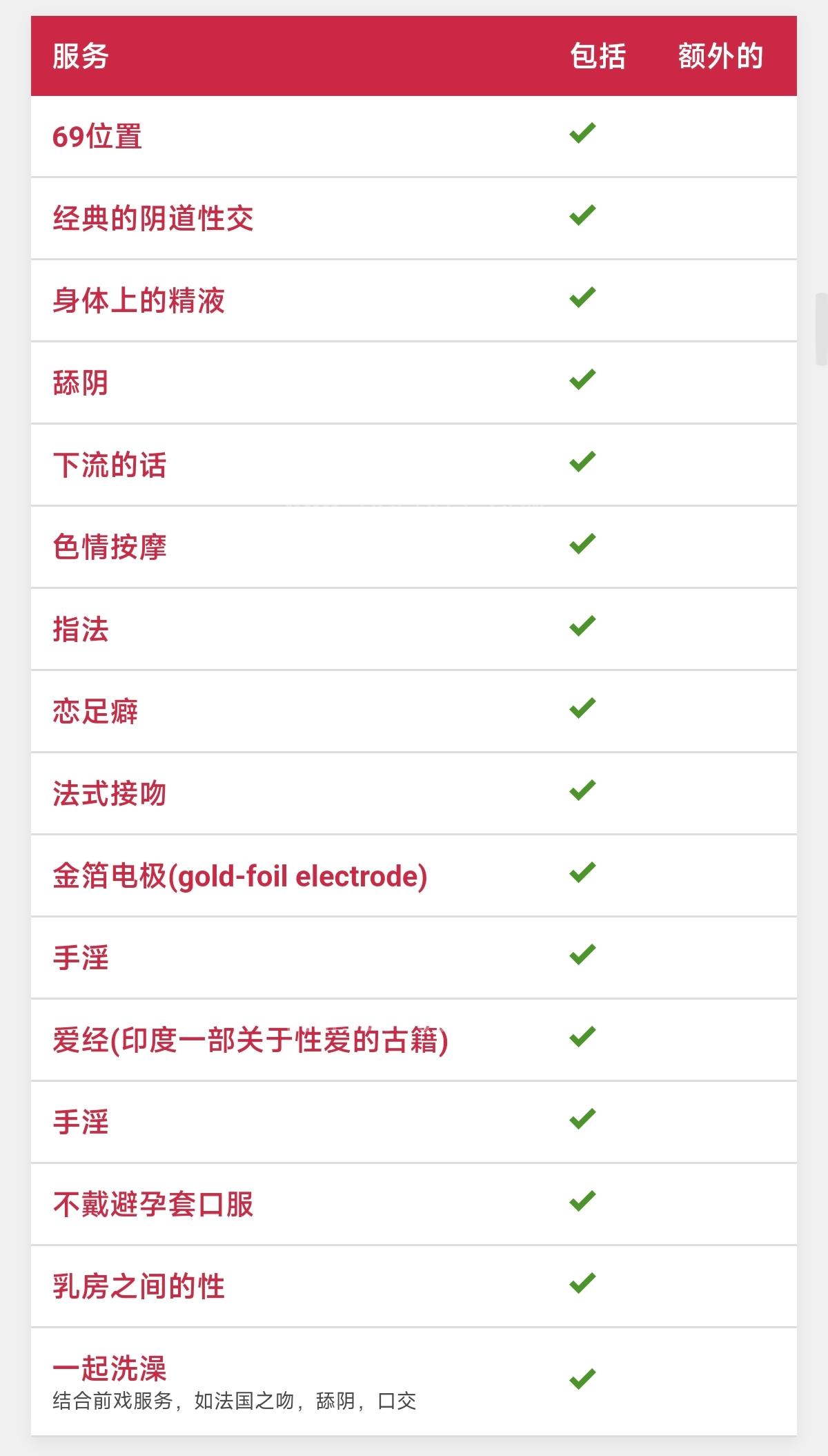The width and height of the screenshot is (828, 1456).
Task: Open the 一起洗澡 service link
Action: [x=110, y=1368]
